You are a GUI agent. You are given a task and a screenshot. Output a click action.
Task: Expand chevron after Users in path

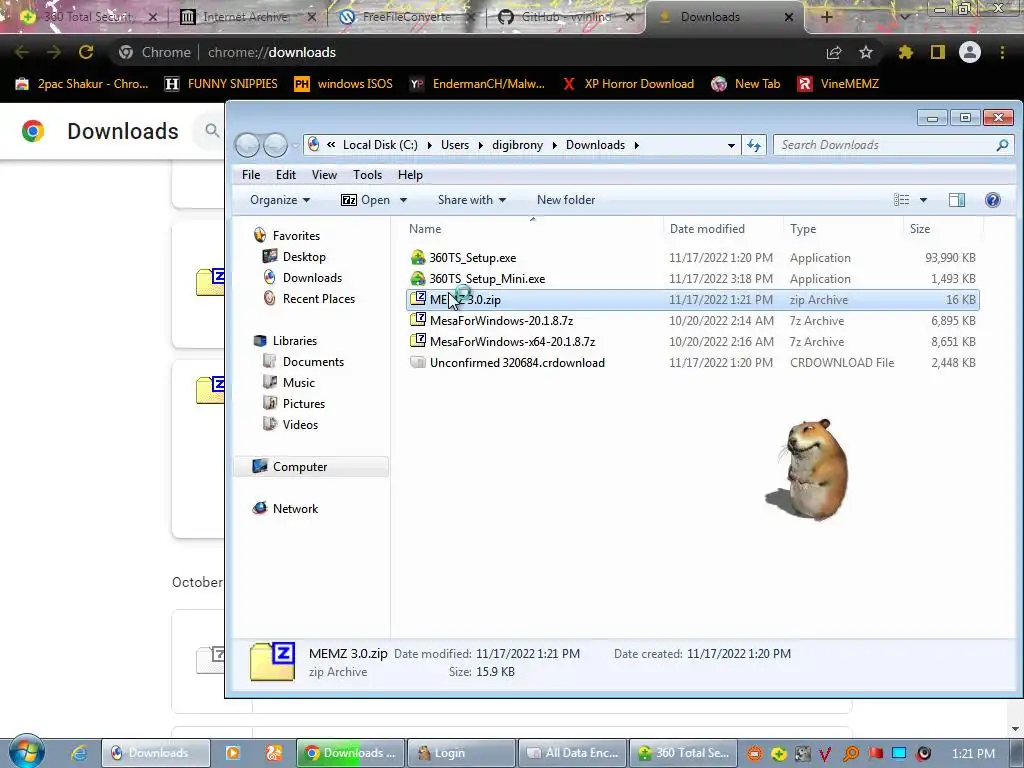coord(480,145)
